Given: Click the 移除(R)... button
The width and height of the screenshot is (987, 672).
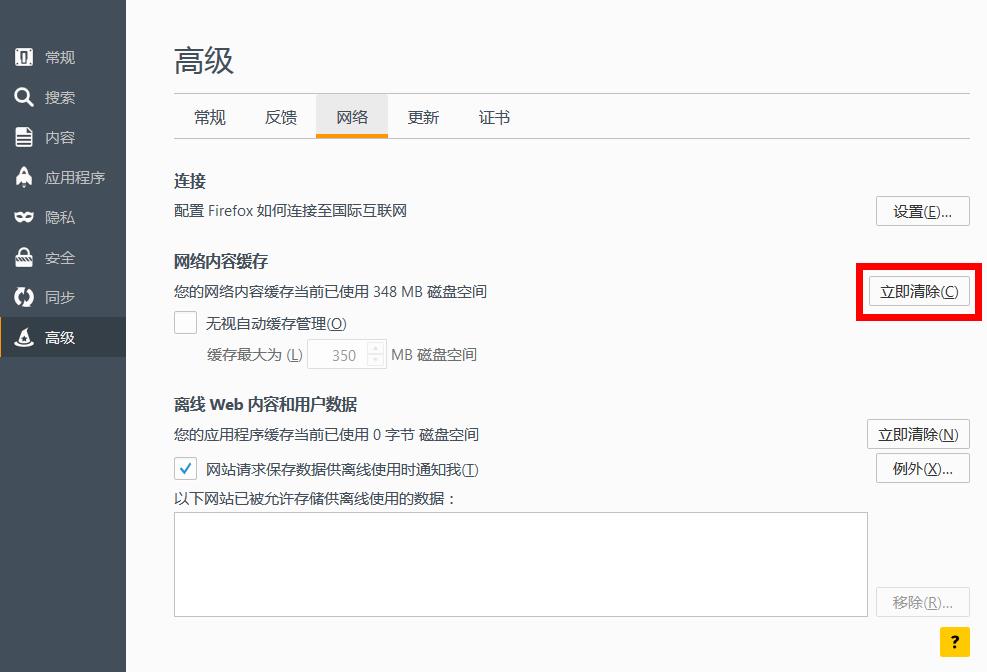Looking at the screenshot, I should (x=922, y=603).
